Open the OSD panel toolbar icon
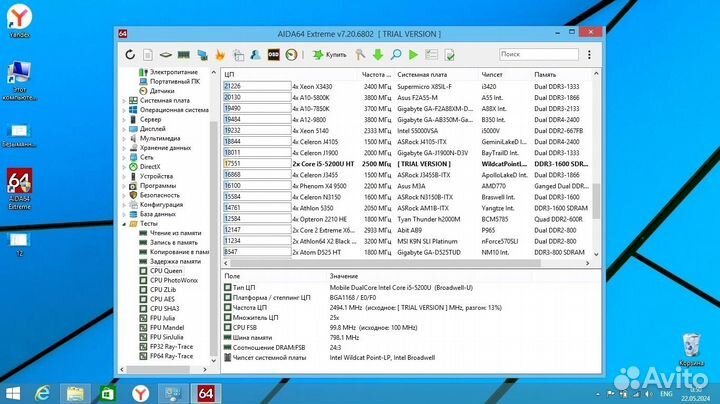 point(272,55)
